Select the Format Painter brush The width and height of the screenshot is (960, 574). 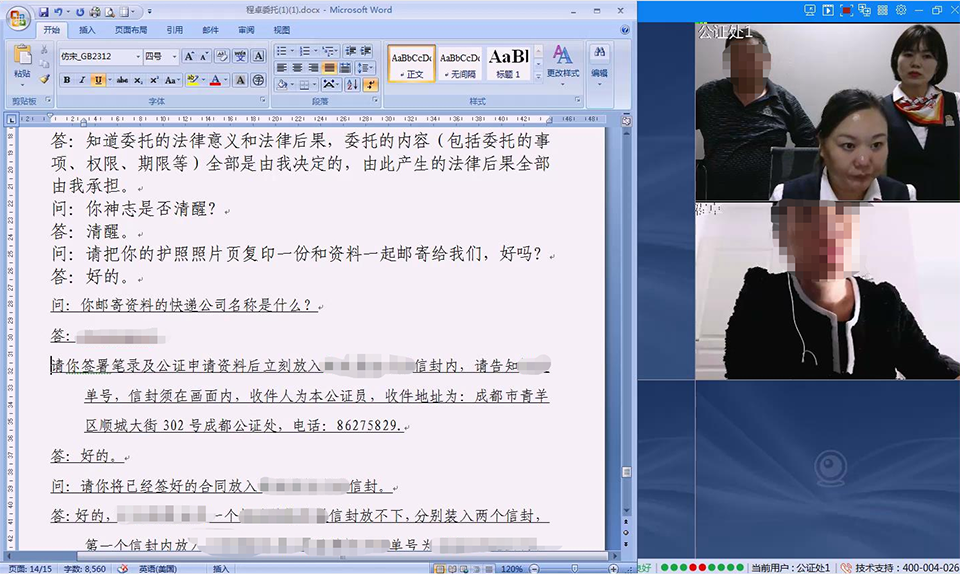[44, 78]
